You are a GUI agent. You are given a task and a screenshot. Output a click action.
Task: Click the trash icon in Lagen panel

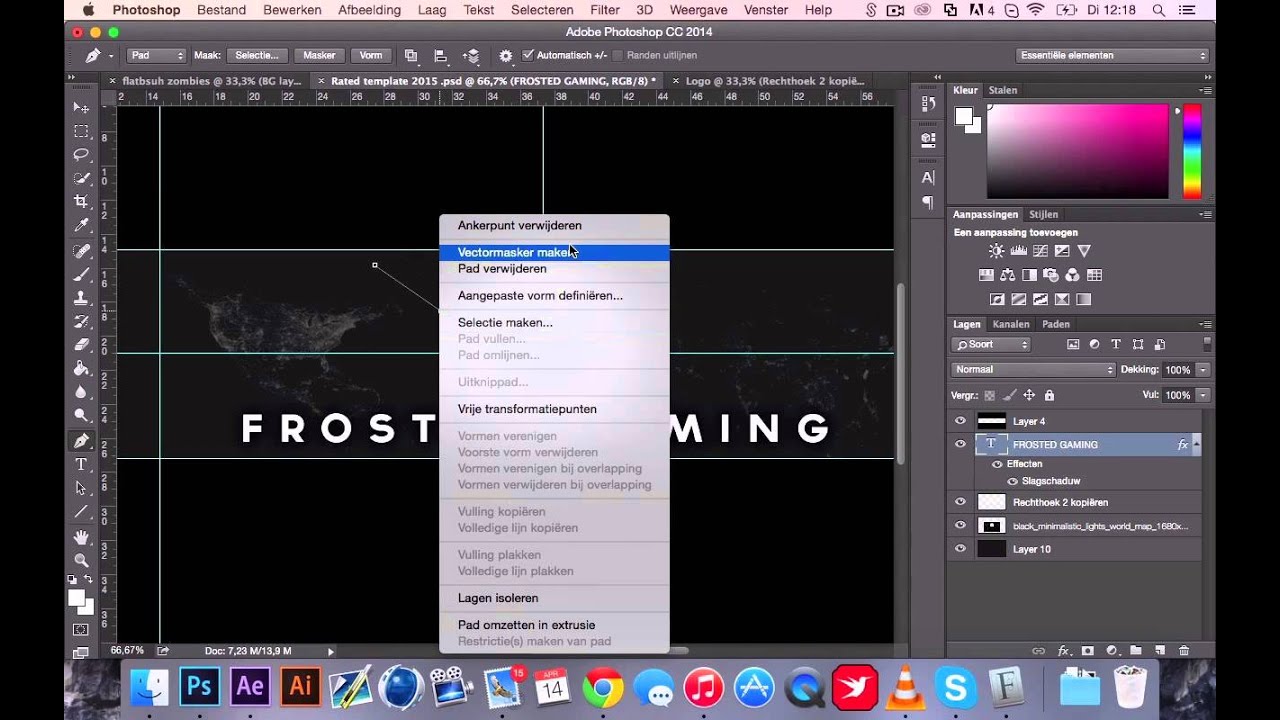1184,650
